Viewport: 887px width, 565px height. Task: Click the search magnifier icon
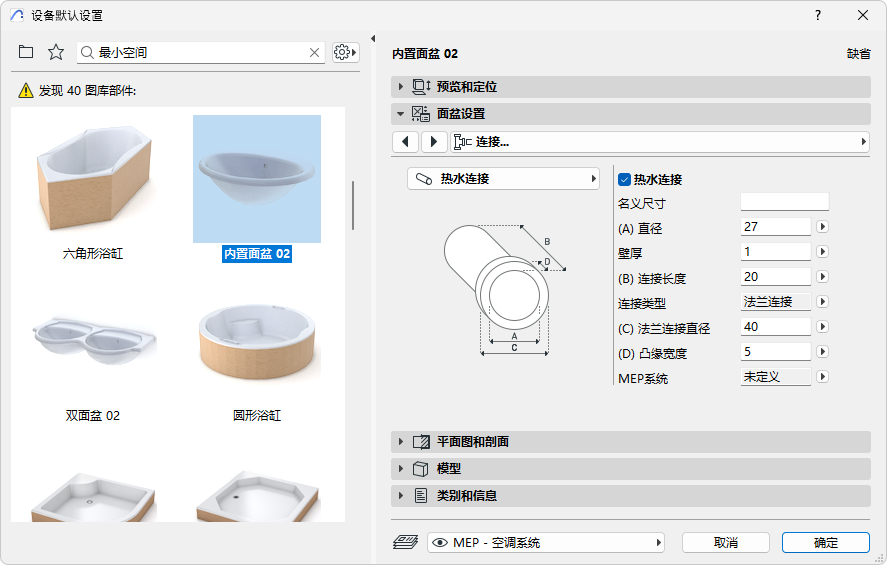pyautogui.click(x=87, y=53)
